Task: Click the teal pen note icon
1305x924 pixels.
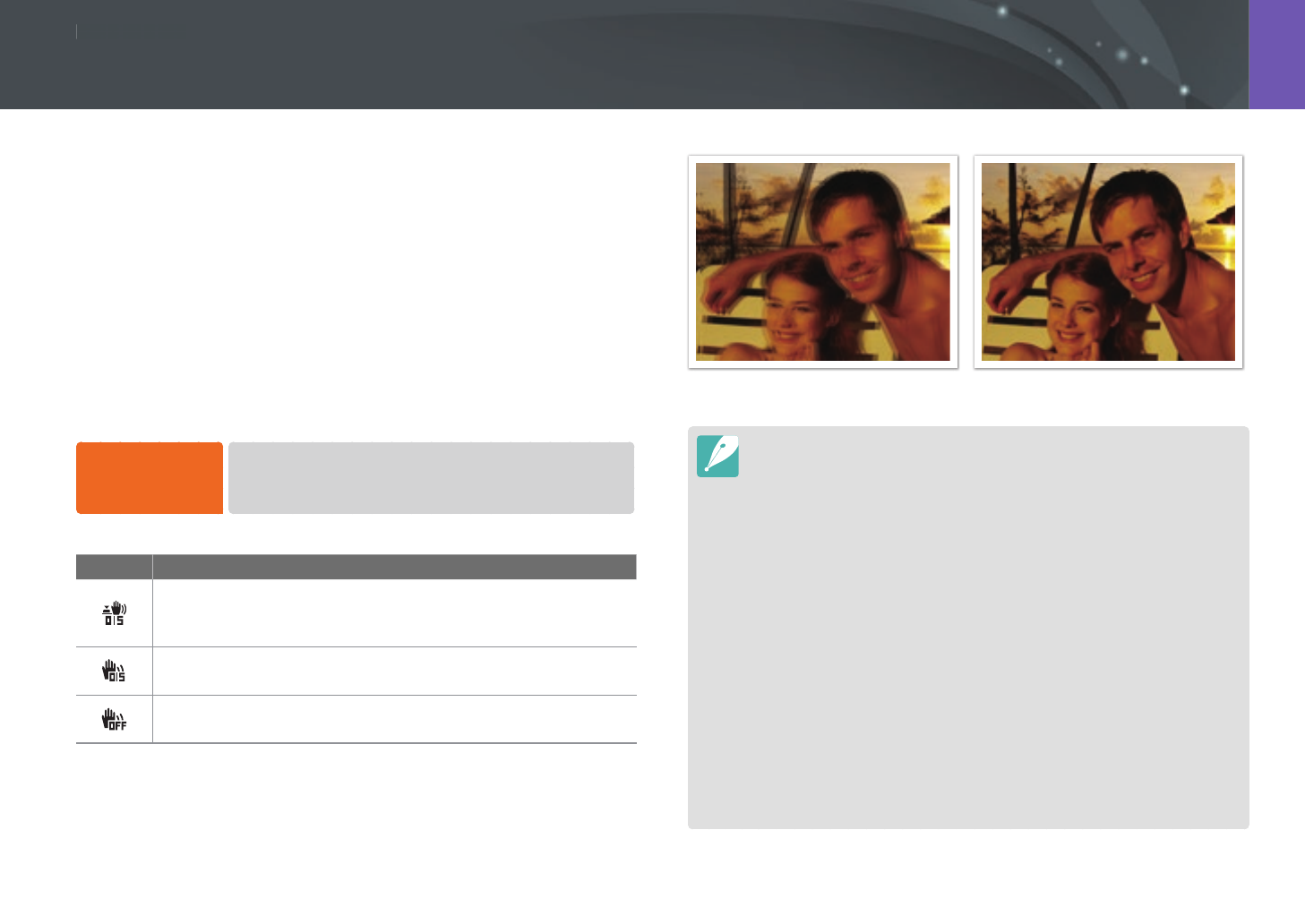Action: 717,456
